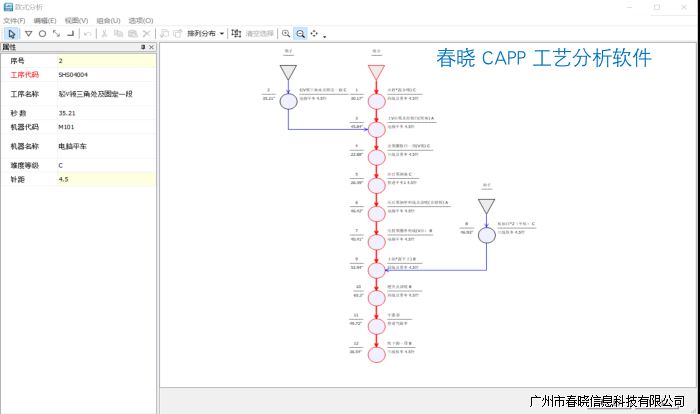Select the triangle shape tool
Image resolution: width=700 pixels, height=414 pixels.
point(28,34)
